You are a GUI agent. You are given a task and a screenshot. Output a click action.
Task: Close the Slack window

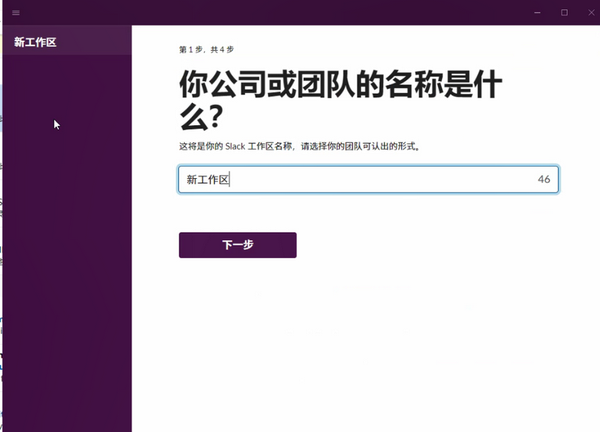point(591,13)
